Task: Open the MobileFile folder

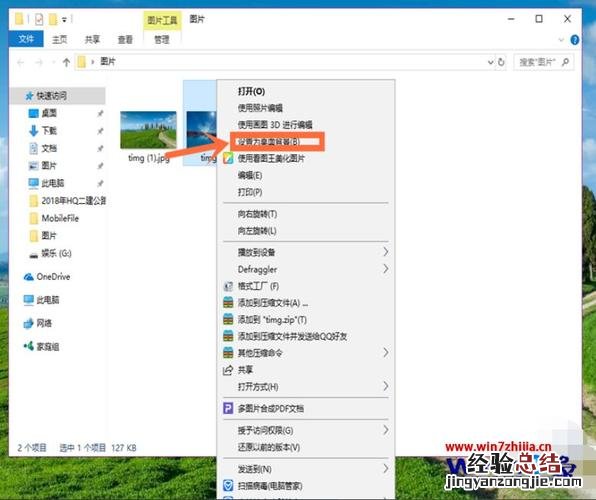Action: [60, 218]
